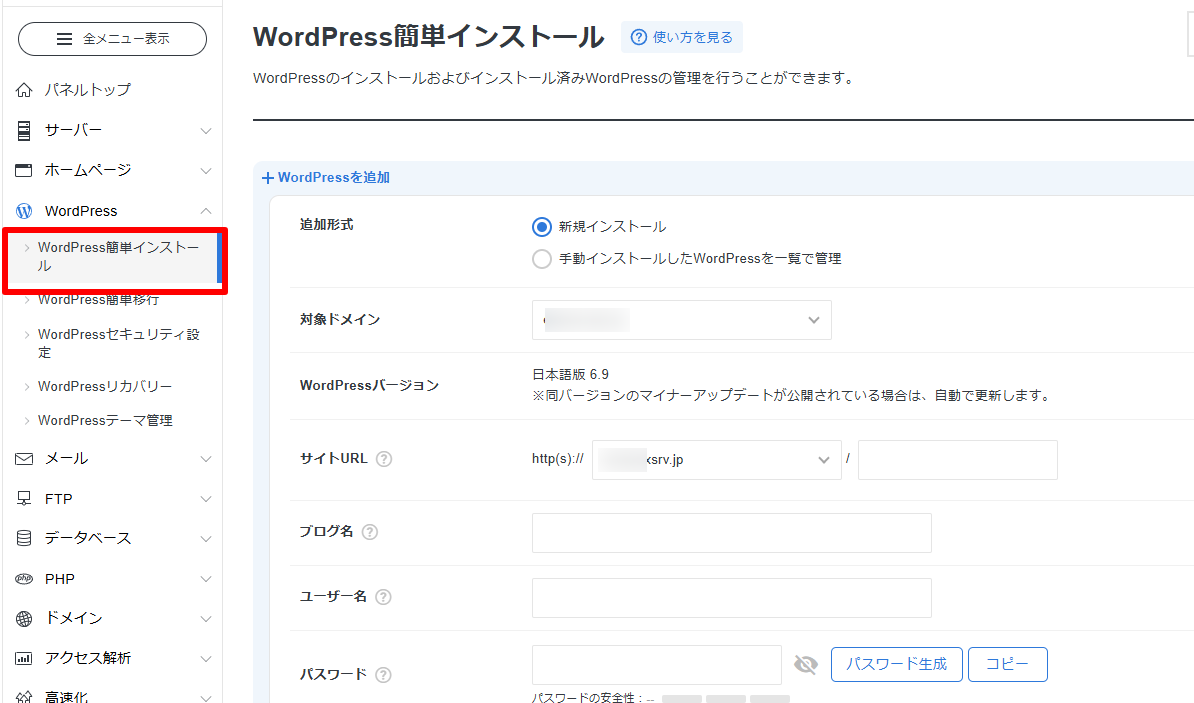The width and height of the screenshot is (1194, 703).
Task: Open the 全メニュー表示 menu
Action: 112,38
